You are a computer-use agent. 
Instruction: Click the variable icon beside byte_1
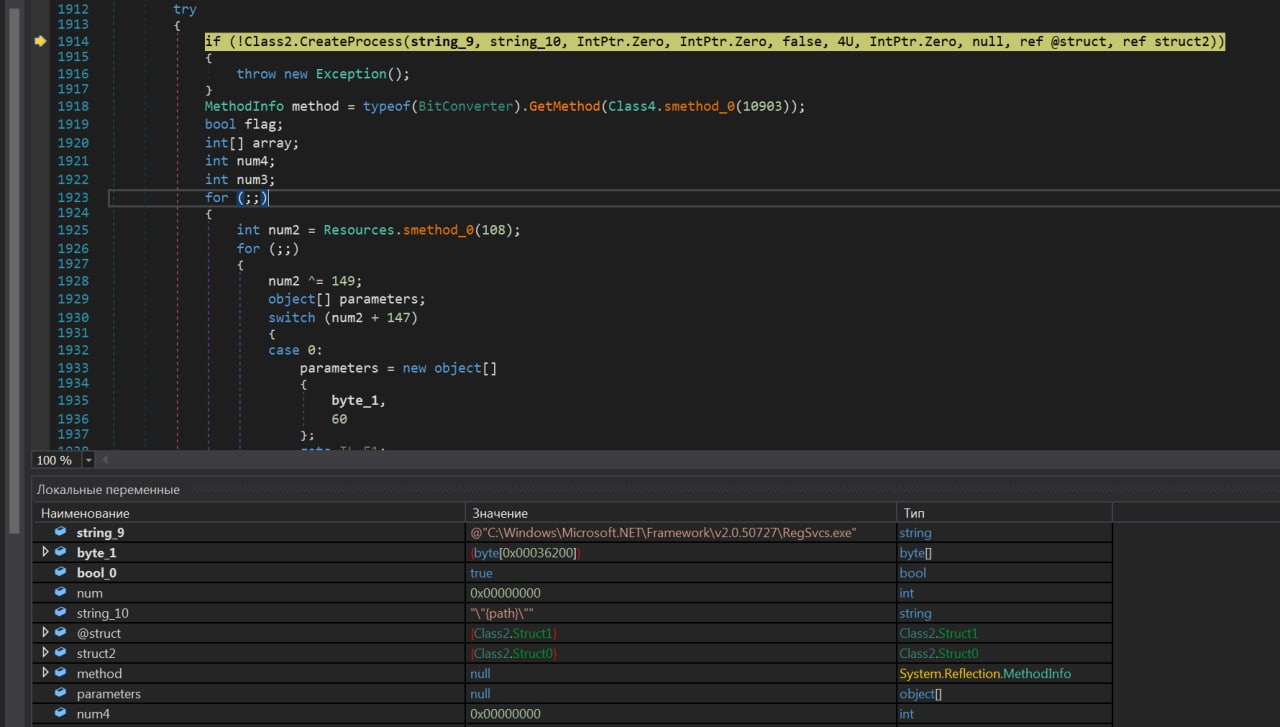[60, 553]
